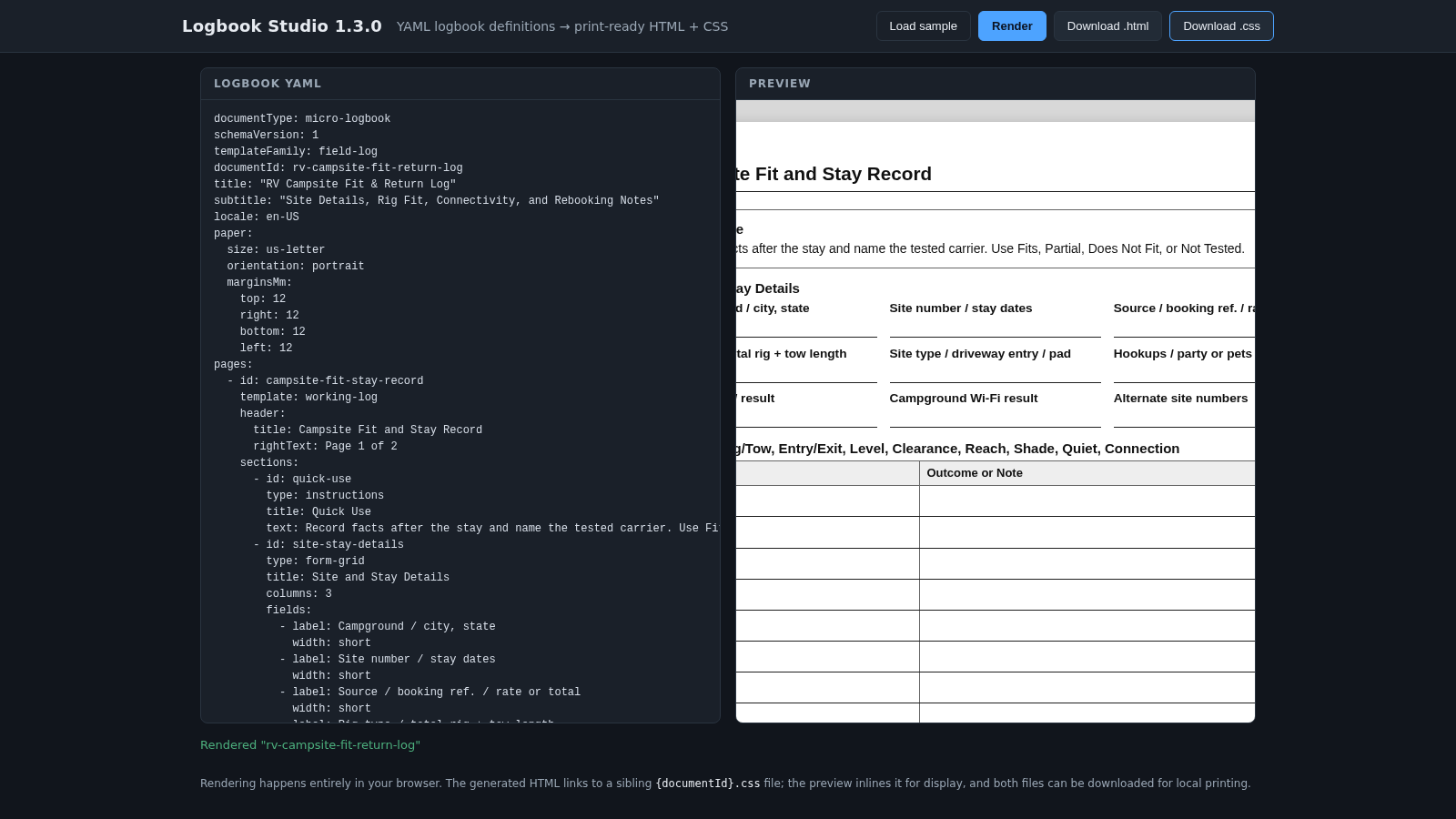1456x819 pixels.
Task: Click the 'schemaVersion: 1' line
Action: coord(267,136)
